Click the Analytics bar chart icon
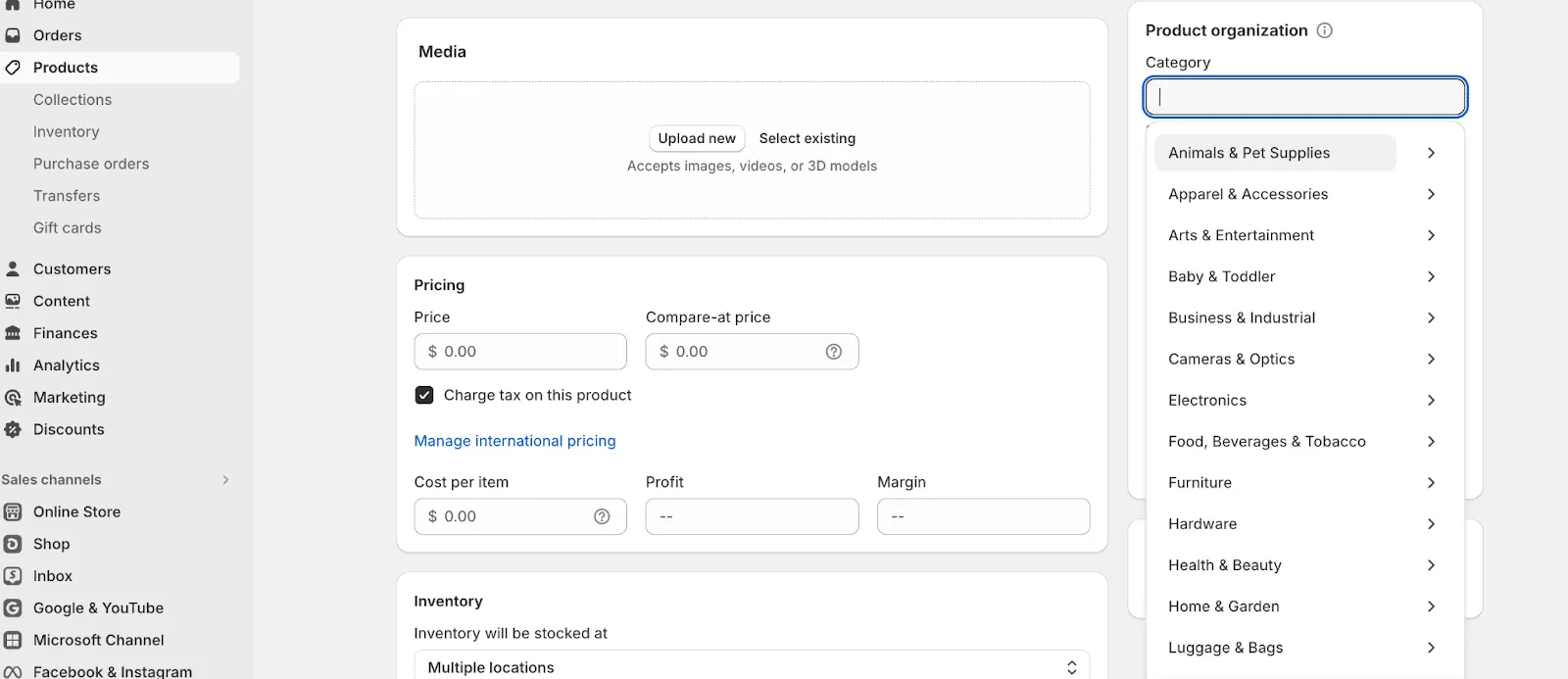This screenshot has width=1568, height=679. [13, 365]
